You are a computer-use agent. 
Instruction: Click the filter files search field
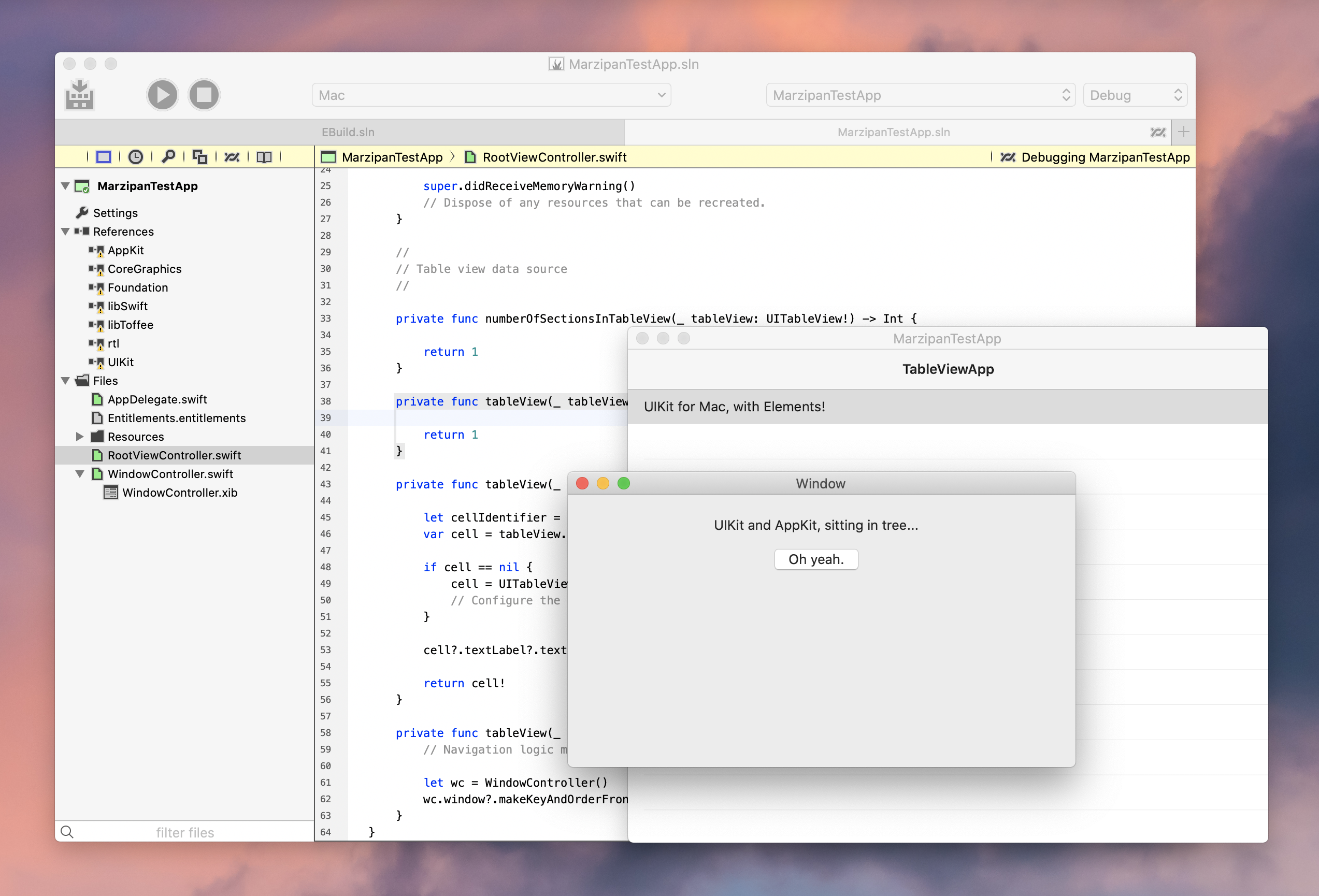[185, 832]
